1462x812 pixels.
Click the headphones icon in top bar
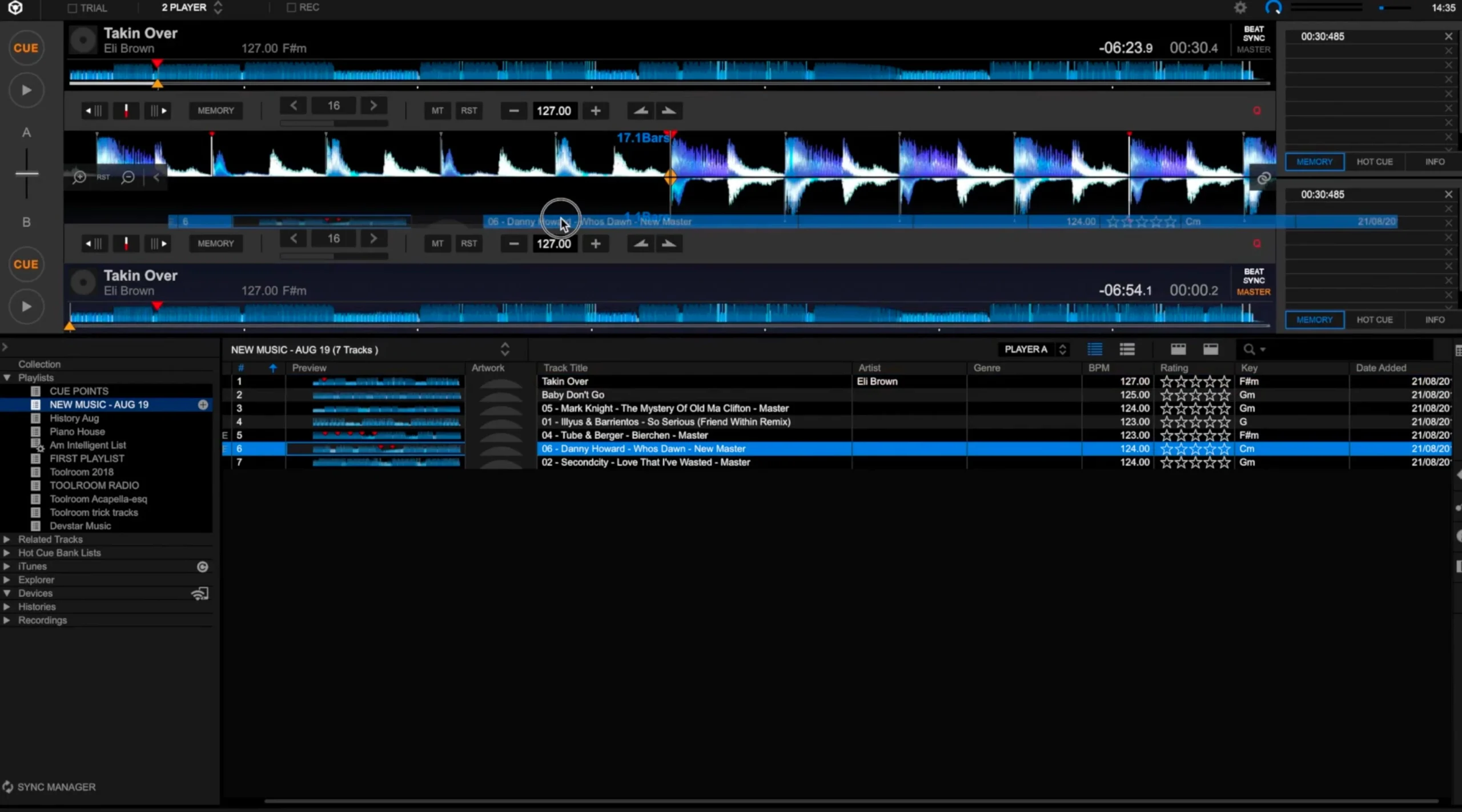point(1274,8)
